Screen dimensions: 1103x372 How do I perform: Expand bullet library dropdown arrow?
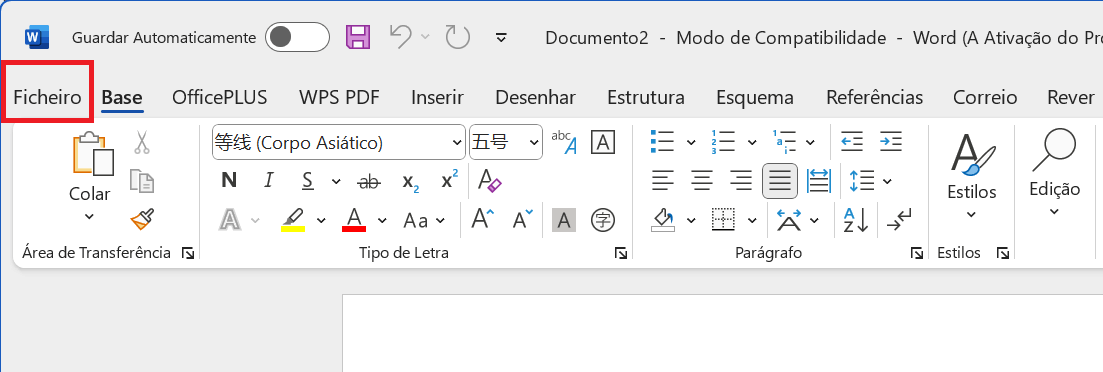[x=691, y=143]
